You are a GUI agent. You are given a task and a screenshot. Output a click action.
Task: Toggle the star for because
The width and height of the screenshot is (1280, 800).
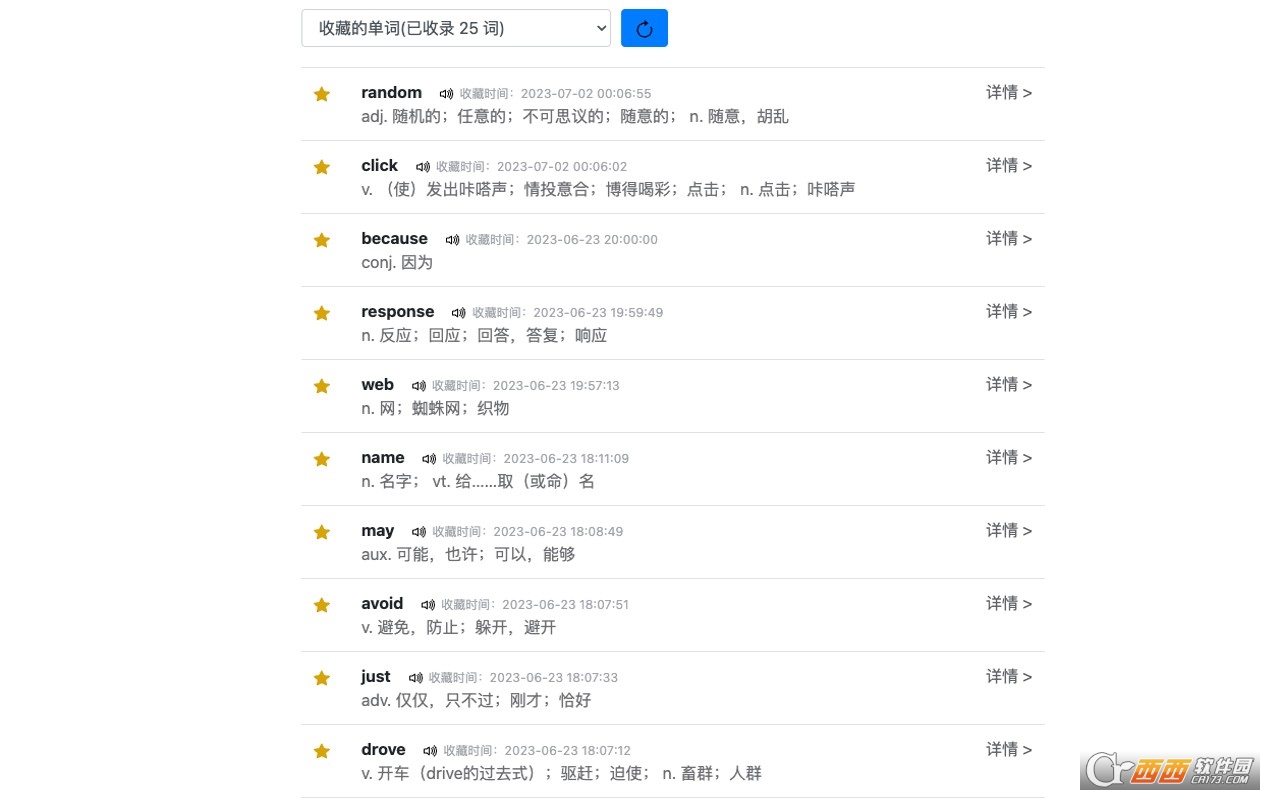click(322, 240)
